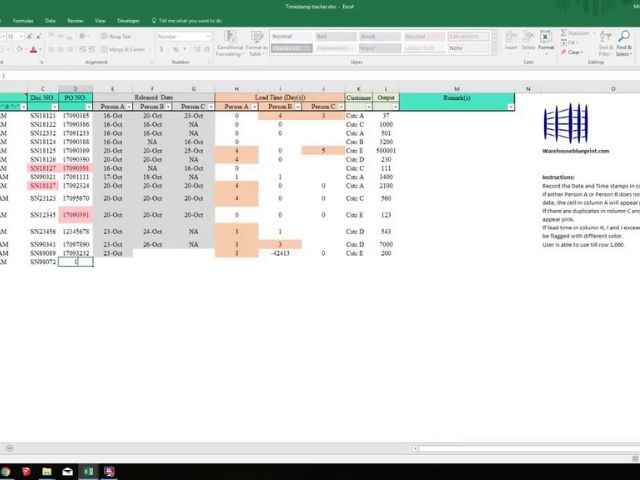Click the Delete cells icon
Screen dimensions: 640x480
pos(528,40)
